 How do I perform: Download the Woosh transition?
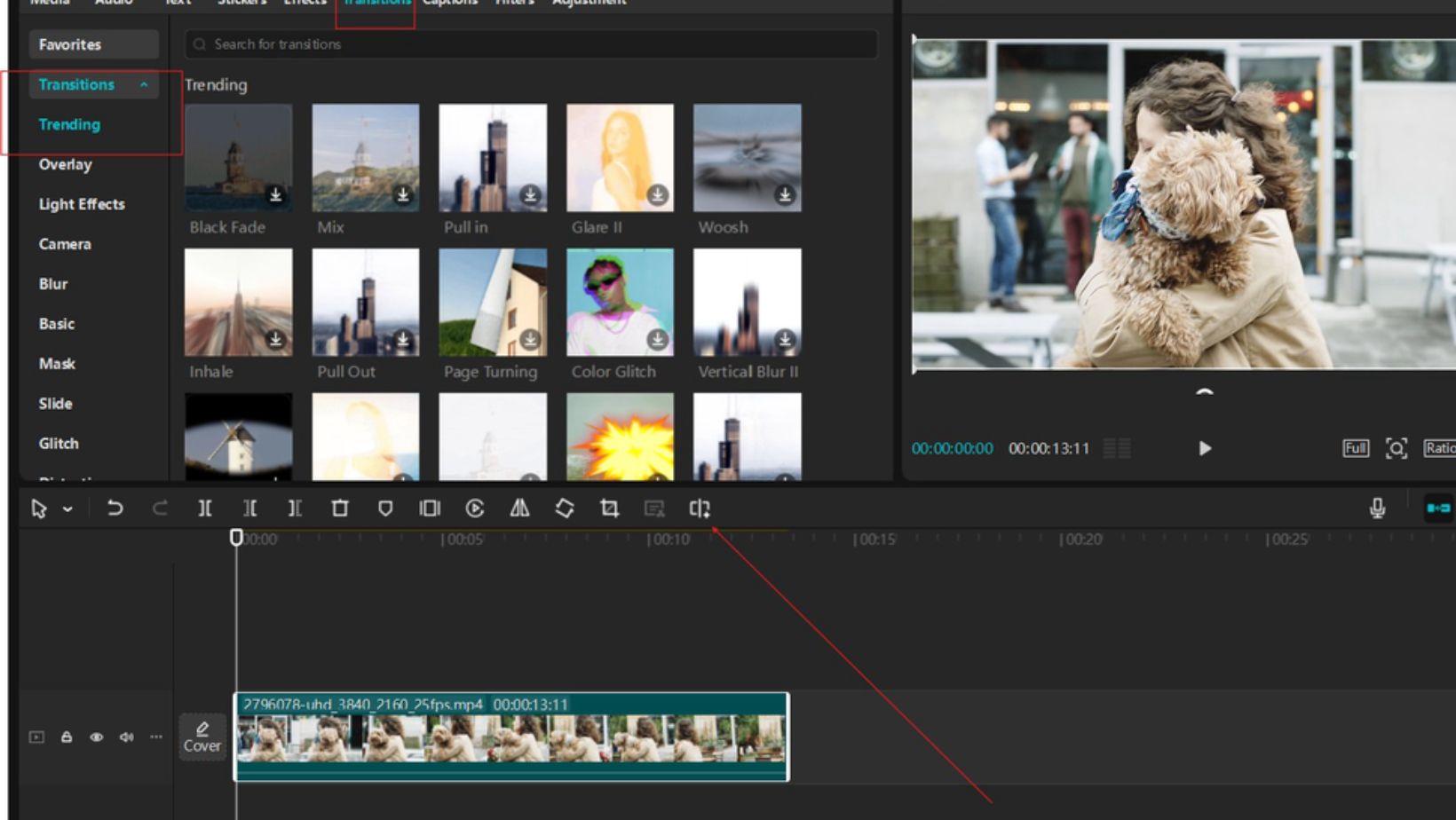[785, 194]
